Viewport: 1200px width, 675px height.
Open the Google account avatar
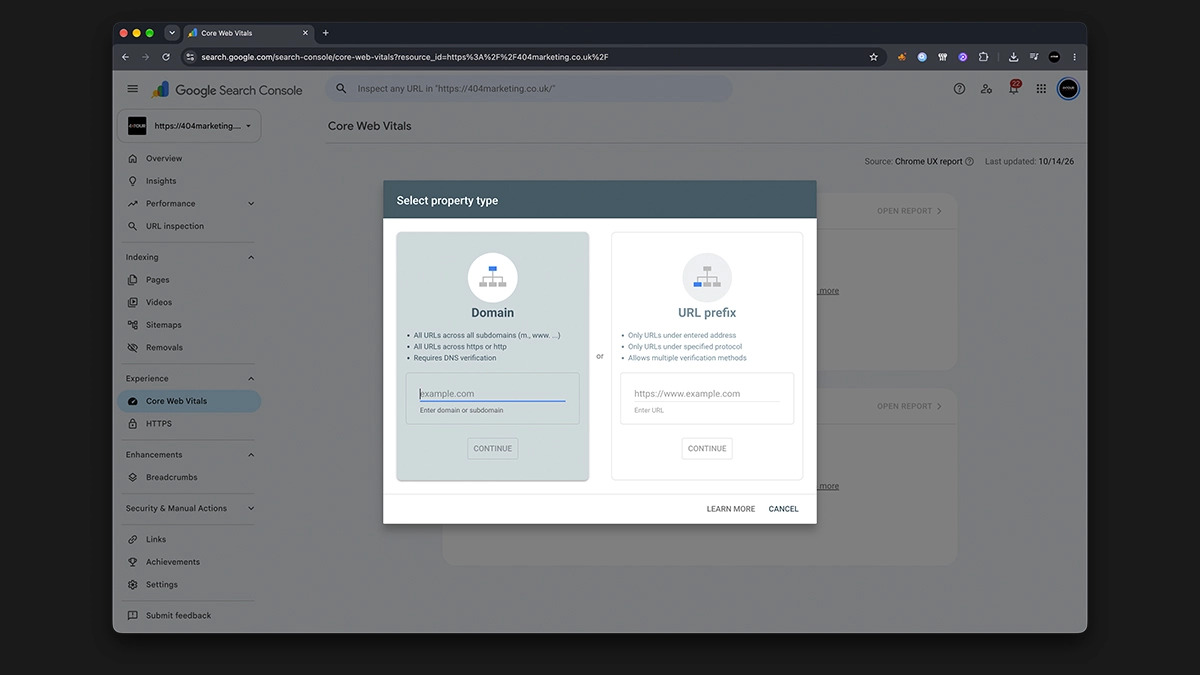1068,89
